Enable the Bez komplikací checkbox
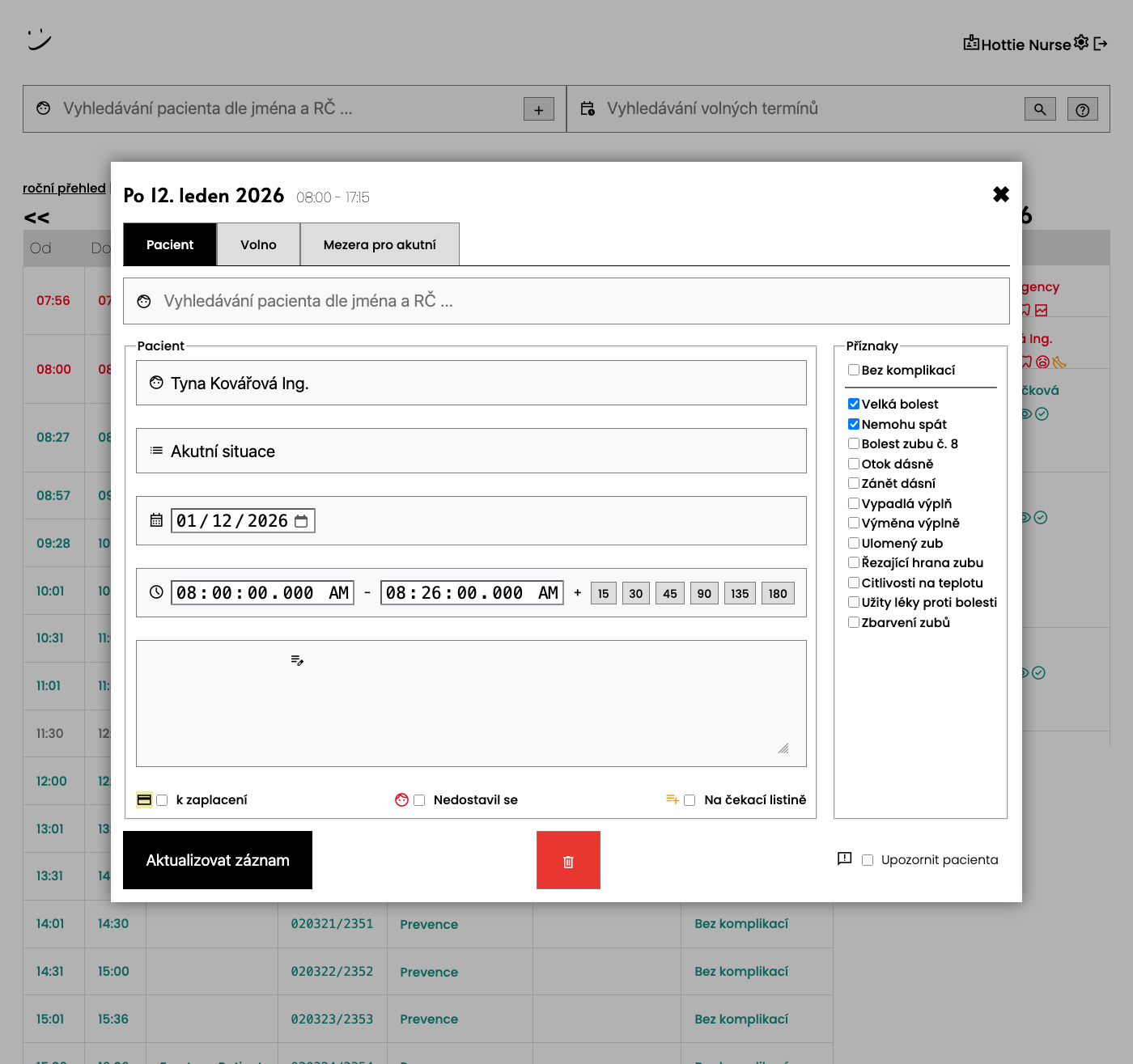 tap(854, 370)
